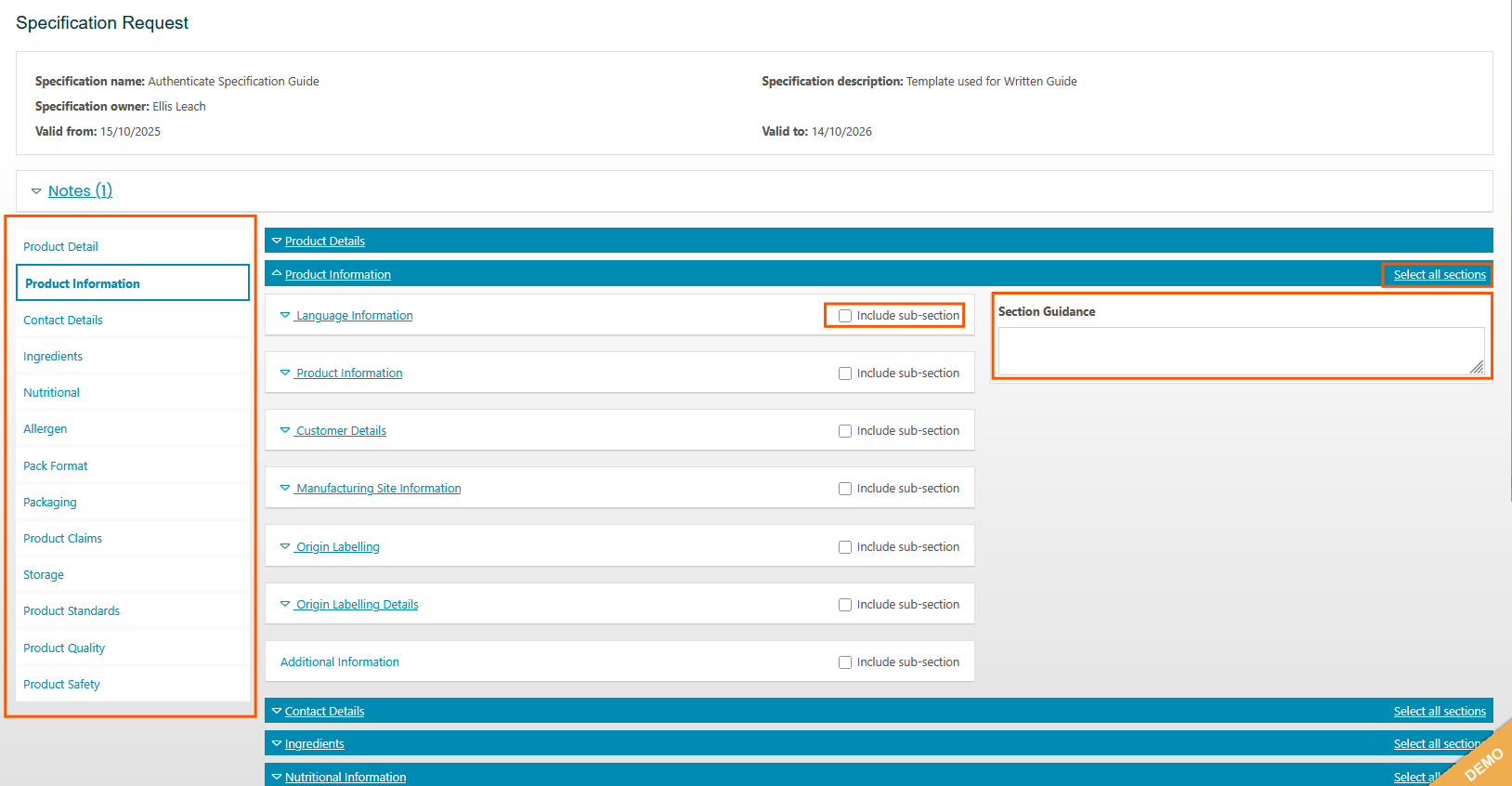Click the Product Details header arrow icon

pyautogui.click(x=277, y=241)
